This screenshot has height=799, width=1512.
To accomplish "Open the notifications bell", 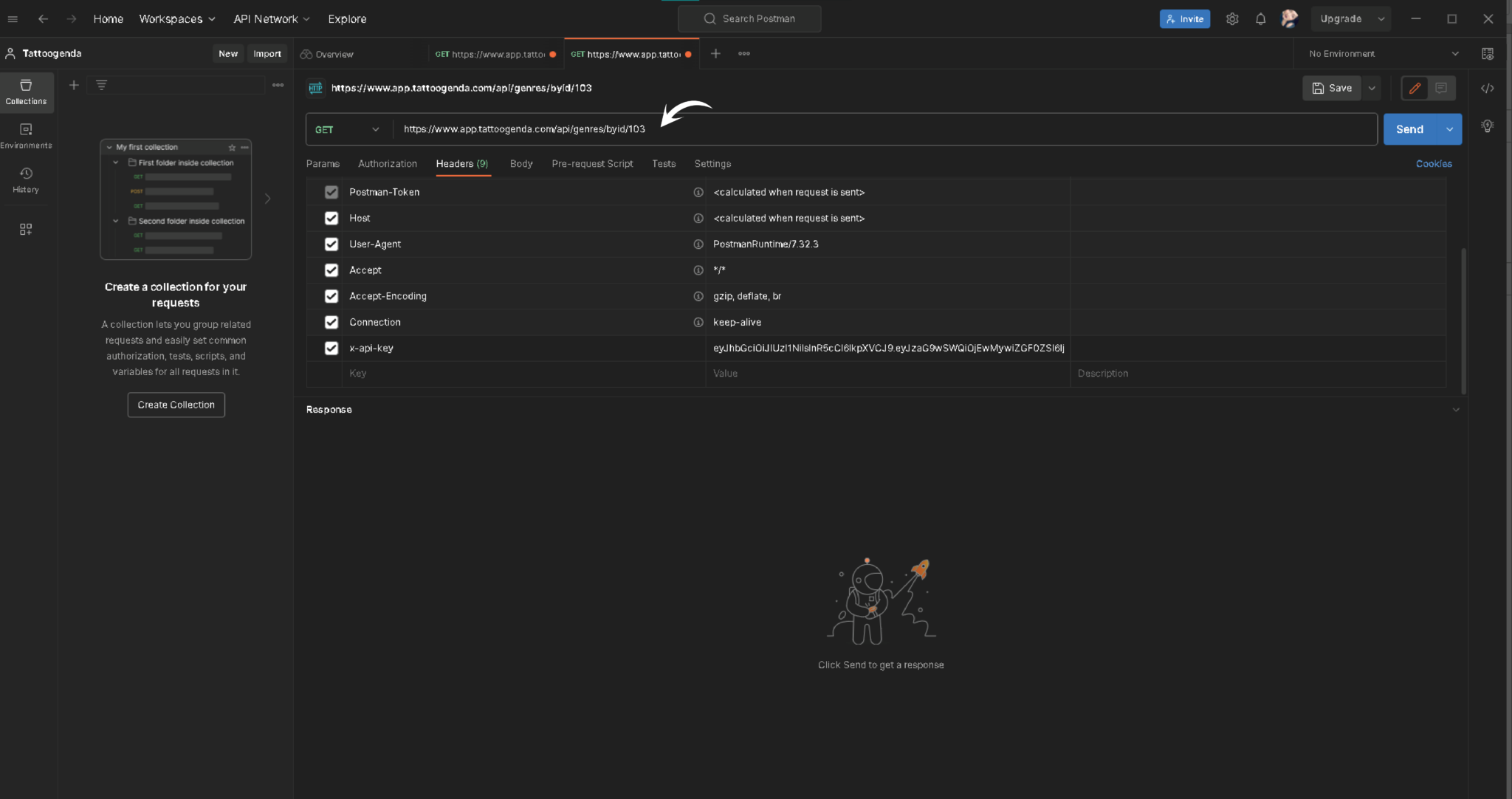I will pyautogui.click(x=1261, y=19).
